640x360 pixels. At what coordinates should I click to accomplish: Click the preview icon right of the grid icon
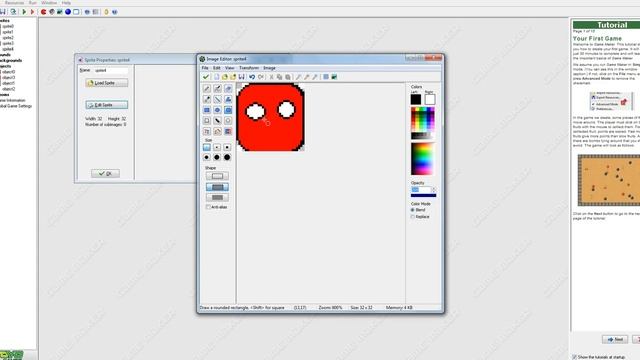pyautogui.click(x=334, y=77)
